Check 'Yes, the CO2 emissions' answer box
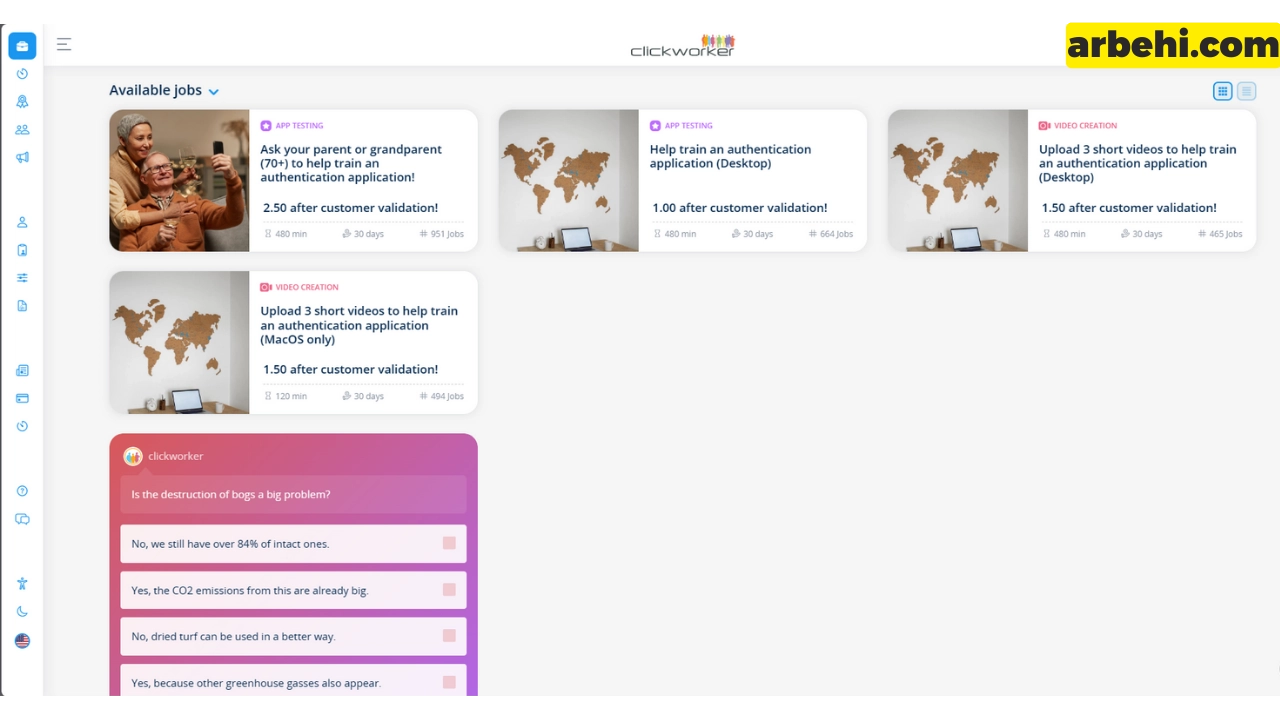 tap(449, 590)
